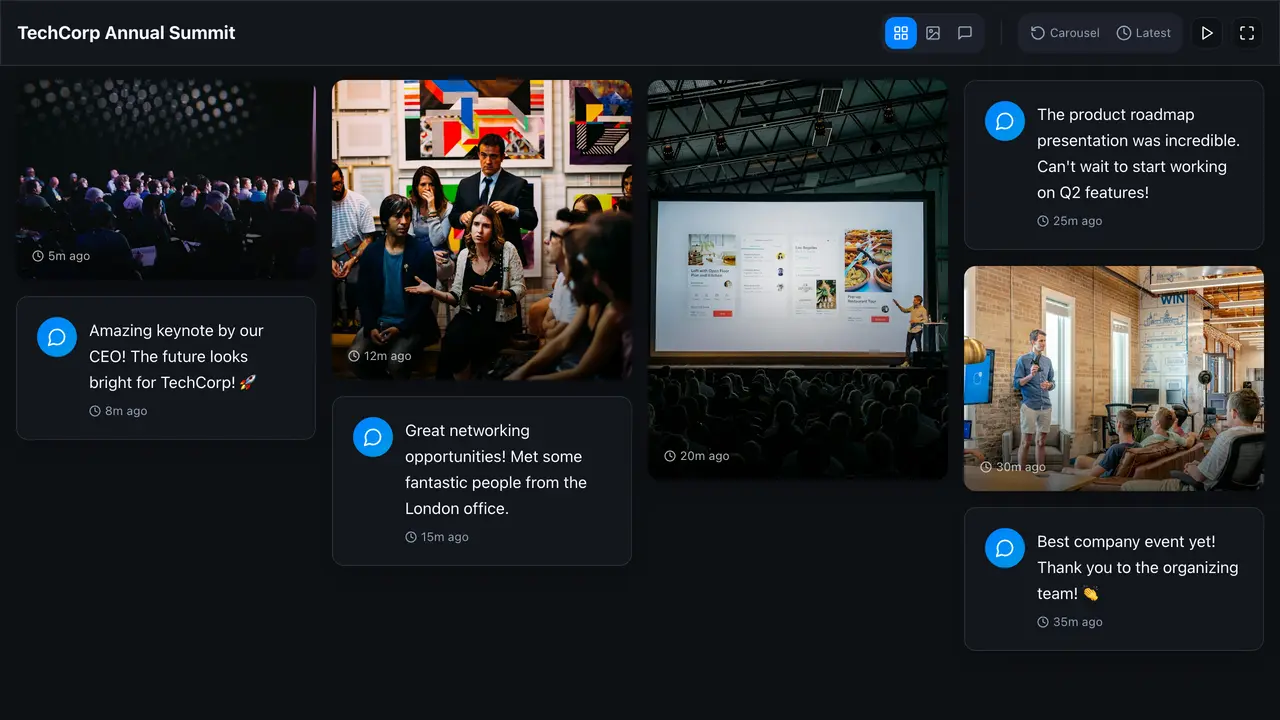Click the '12m ago' timestamp on the panel photo
1280x720 pixels.
pos(380,356)
